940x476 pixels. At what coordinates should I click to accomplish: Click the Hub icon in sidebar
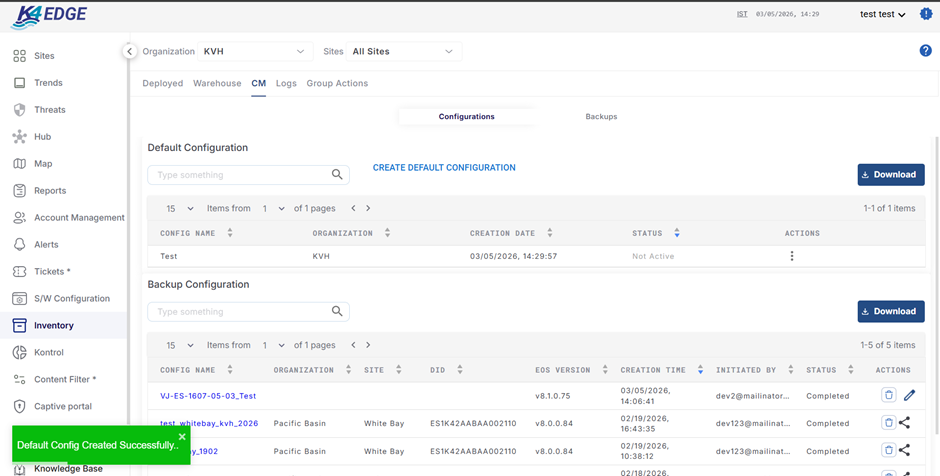pyautogui.click(x=19, y=137)
